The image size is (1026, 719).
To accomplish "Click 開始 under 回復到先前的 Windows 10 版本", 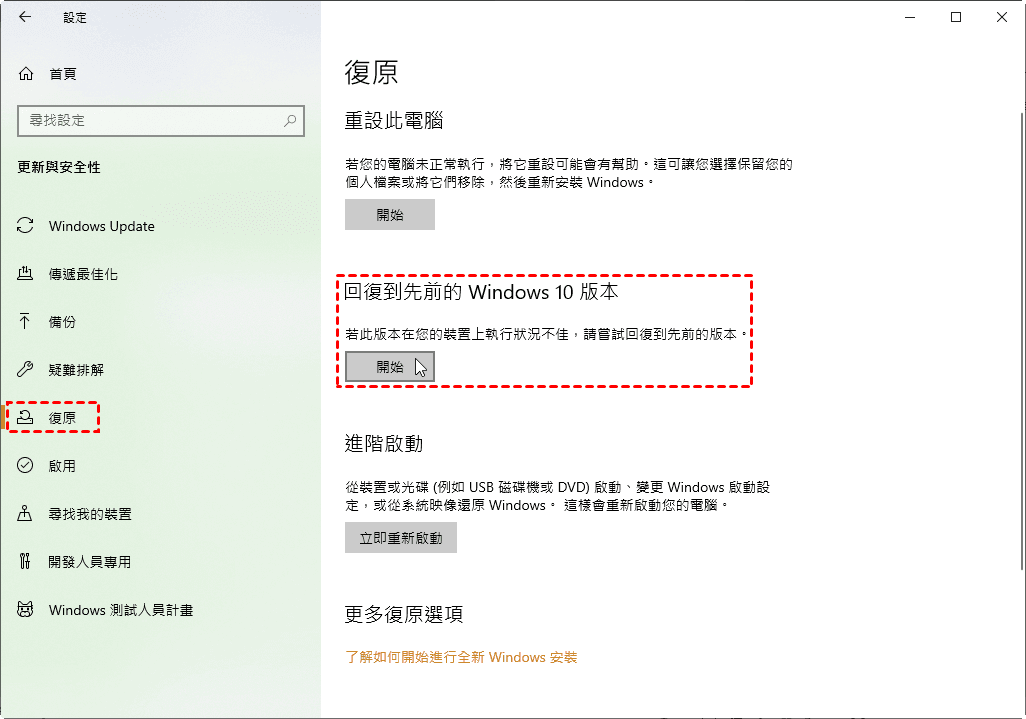I will 390,366.
